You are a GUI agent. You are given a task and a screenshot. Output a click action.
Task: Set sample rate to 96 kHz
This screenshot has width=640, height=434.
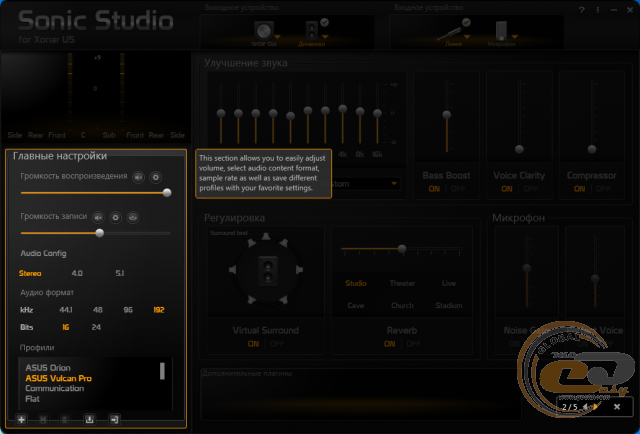[128, 310]
